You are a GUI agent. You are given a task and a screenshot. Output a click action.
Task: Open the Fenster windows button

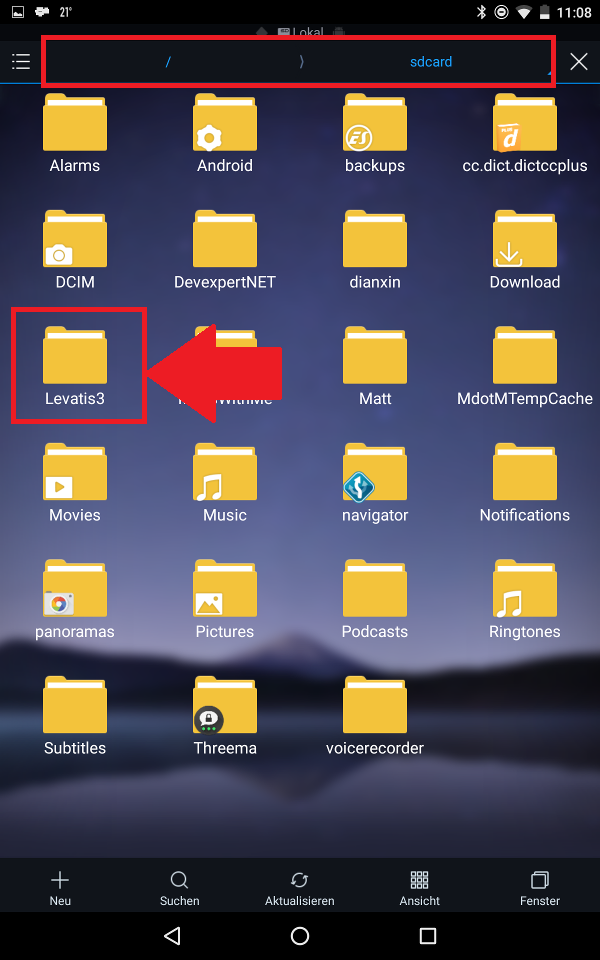[x=539, y=888]
